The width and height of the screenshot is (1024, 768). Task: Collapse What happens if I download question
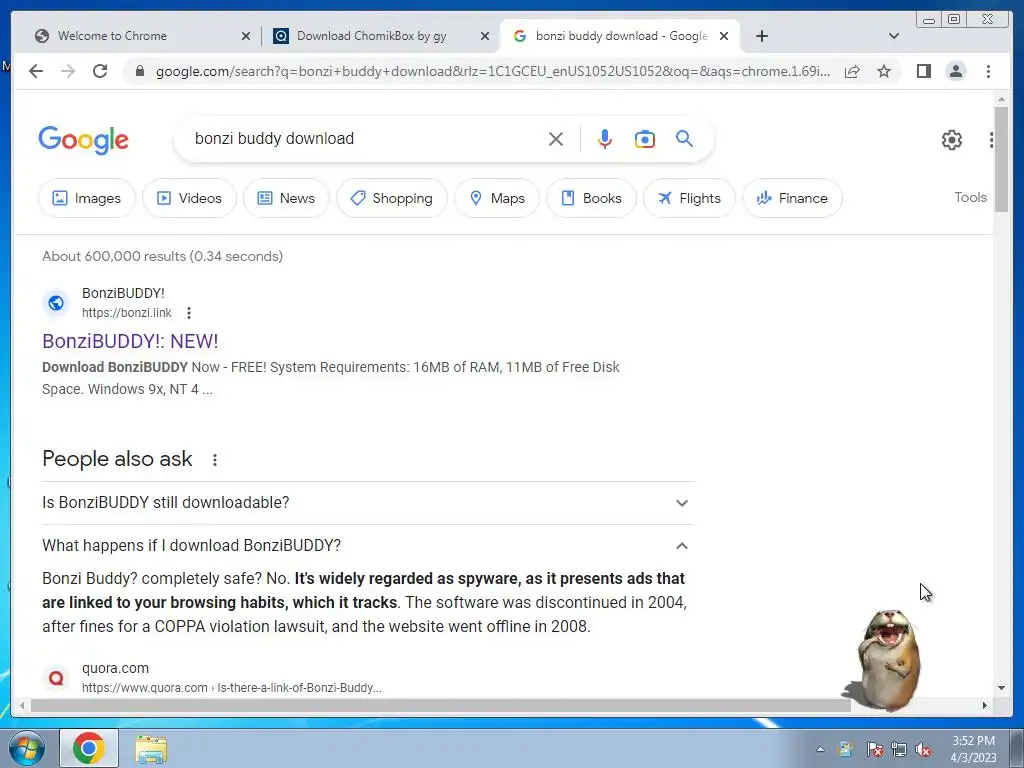click(x=368, y=545)
